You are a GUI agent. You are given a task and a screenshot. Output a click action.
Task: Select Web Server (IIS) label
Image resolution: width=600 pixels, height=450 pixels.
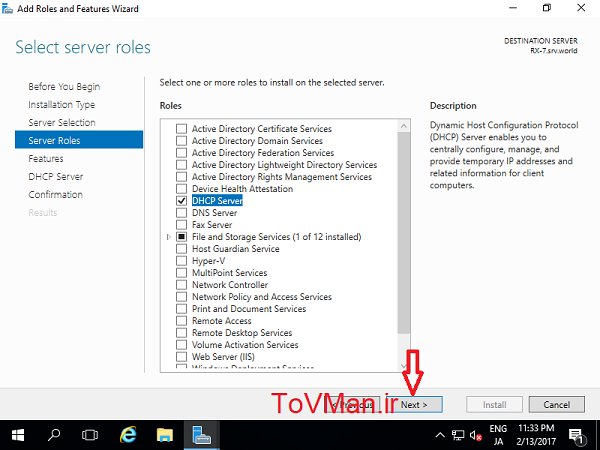coord(223,357)
